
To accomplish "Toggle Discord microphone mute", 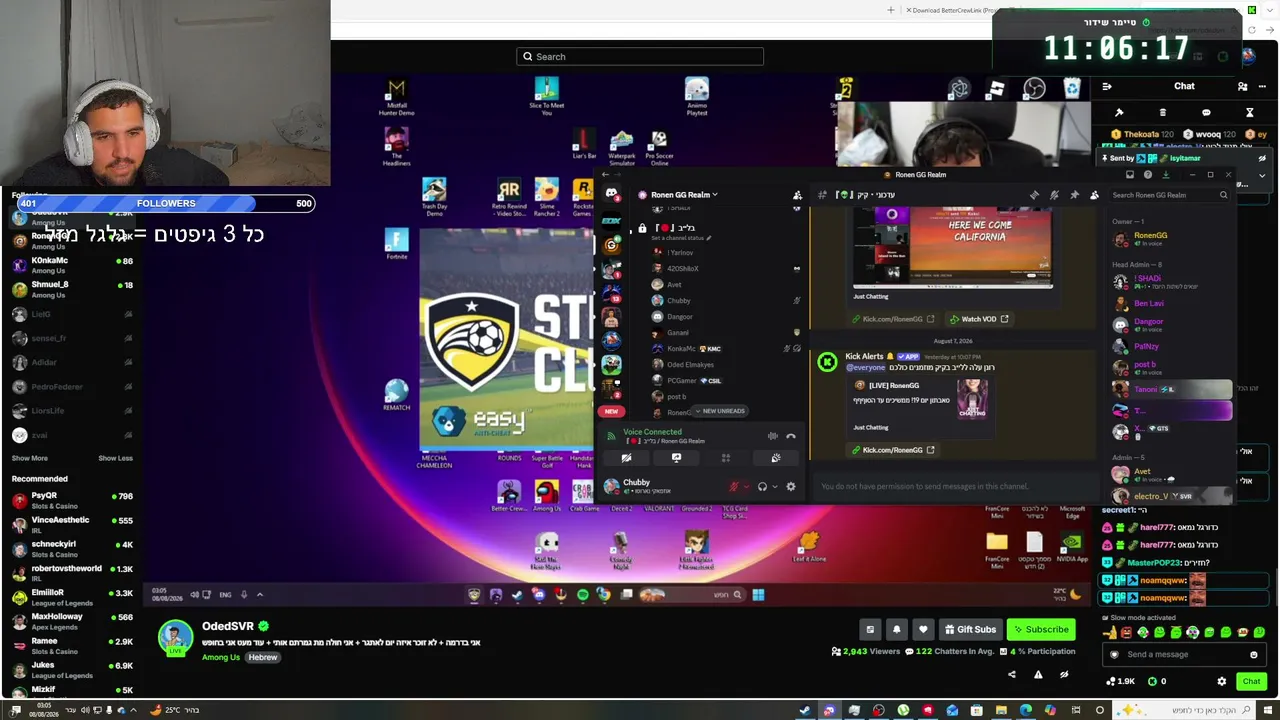I will pyautogui.click(x=734, y=487).
